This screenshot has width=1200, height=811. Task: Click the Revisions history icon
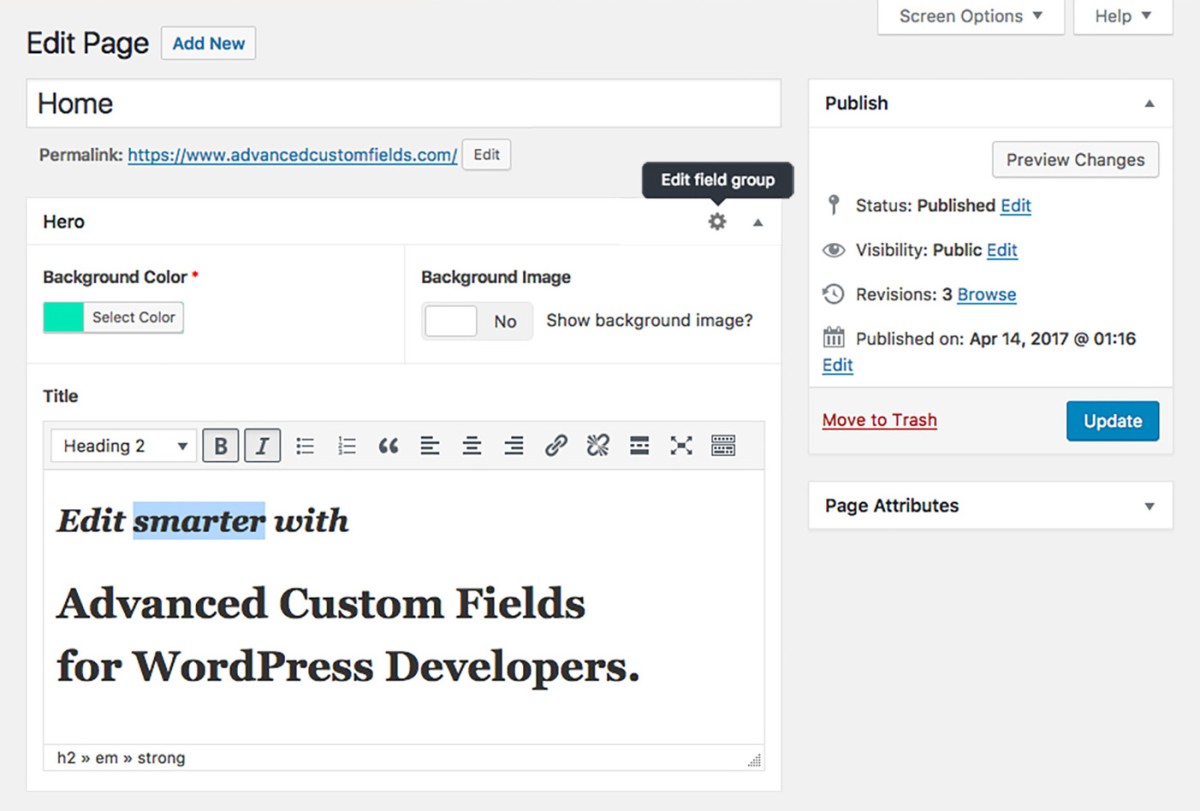pos(833,294)
